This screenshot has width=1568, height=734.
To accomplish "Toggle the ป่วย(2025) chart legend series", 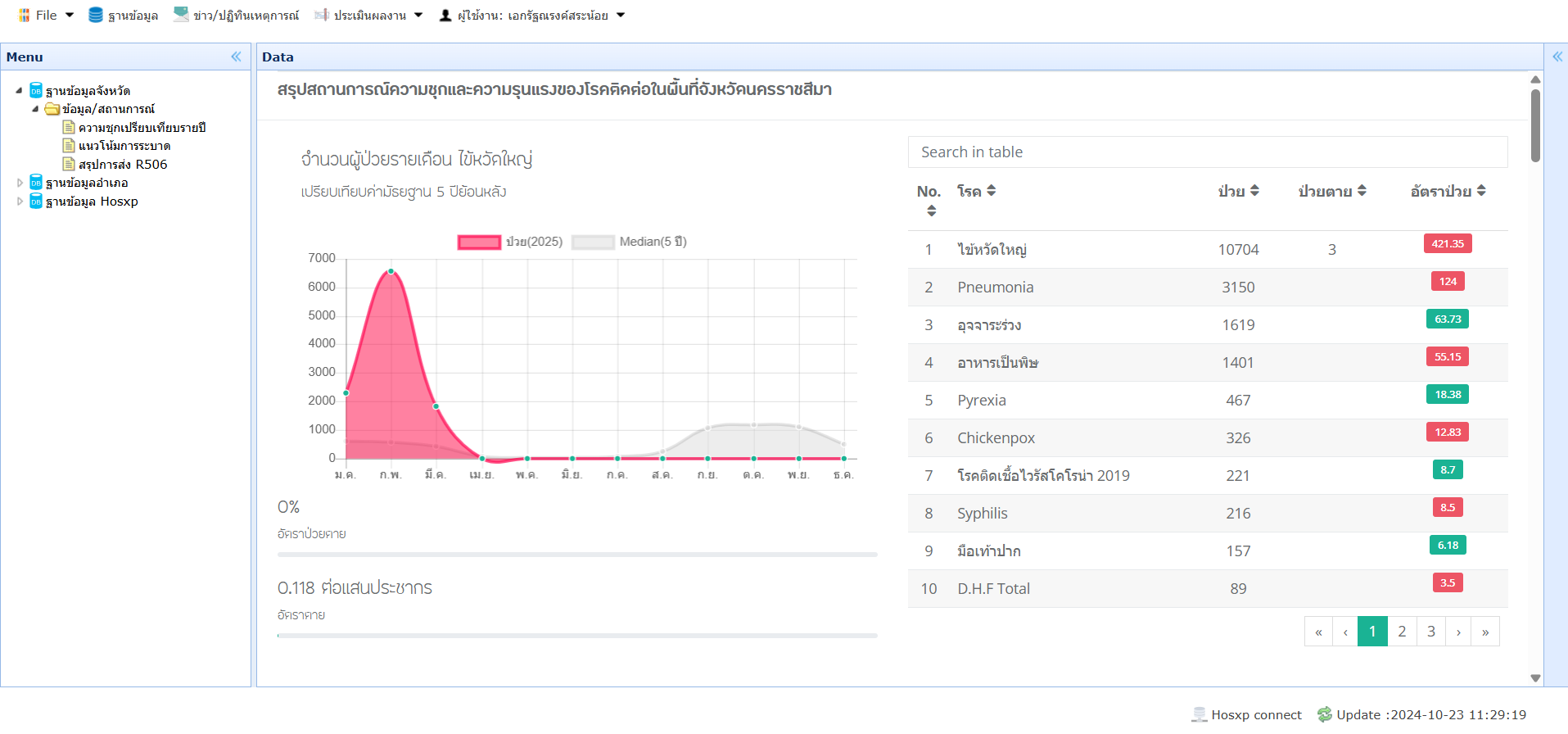I will [x=479, y=242].
